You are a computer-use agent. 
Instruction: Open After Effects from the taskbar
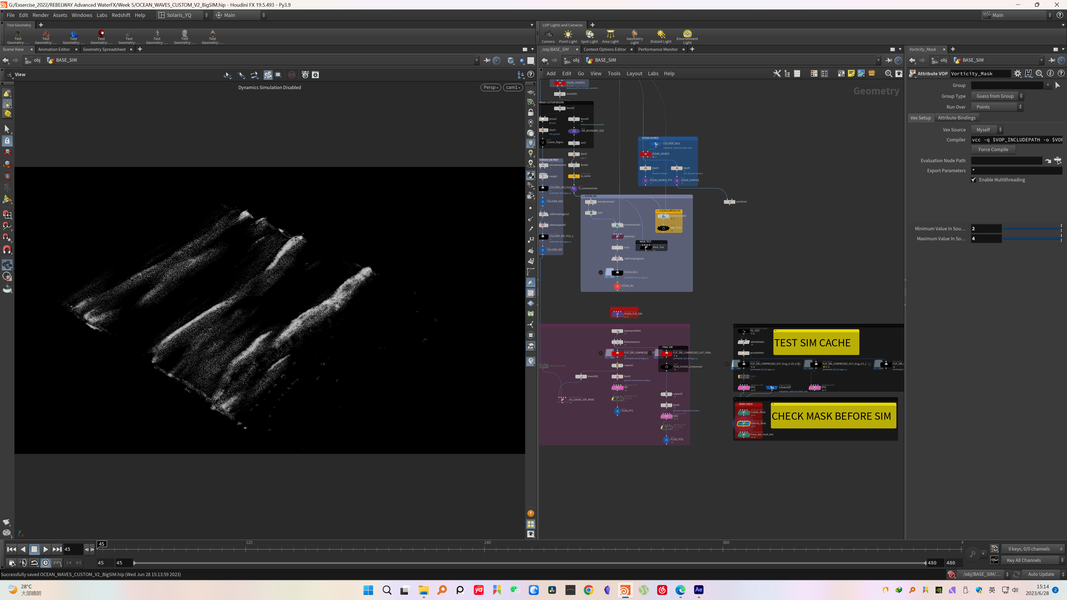click(698, 590)
